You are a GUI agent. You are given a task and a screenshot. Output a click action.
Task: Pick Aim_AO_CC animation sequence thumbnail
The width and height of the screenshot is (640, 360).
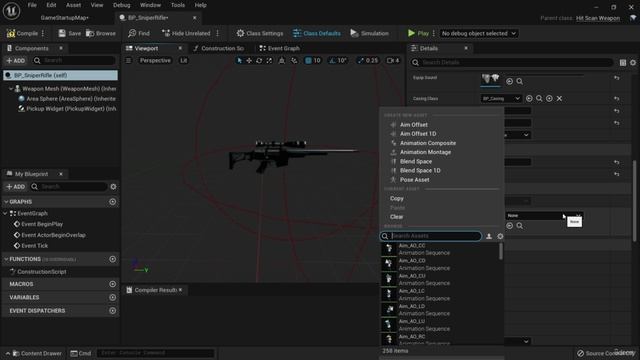[x=389, y=249]
